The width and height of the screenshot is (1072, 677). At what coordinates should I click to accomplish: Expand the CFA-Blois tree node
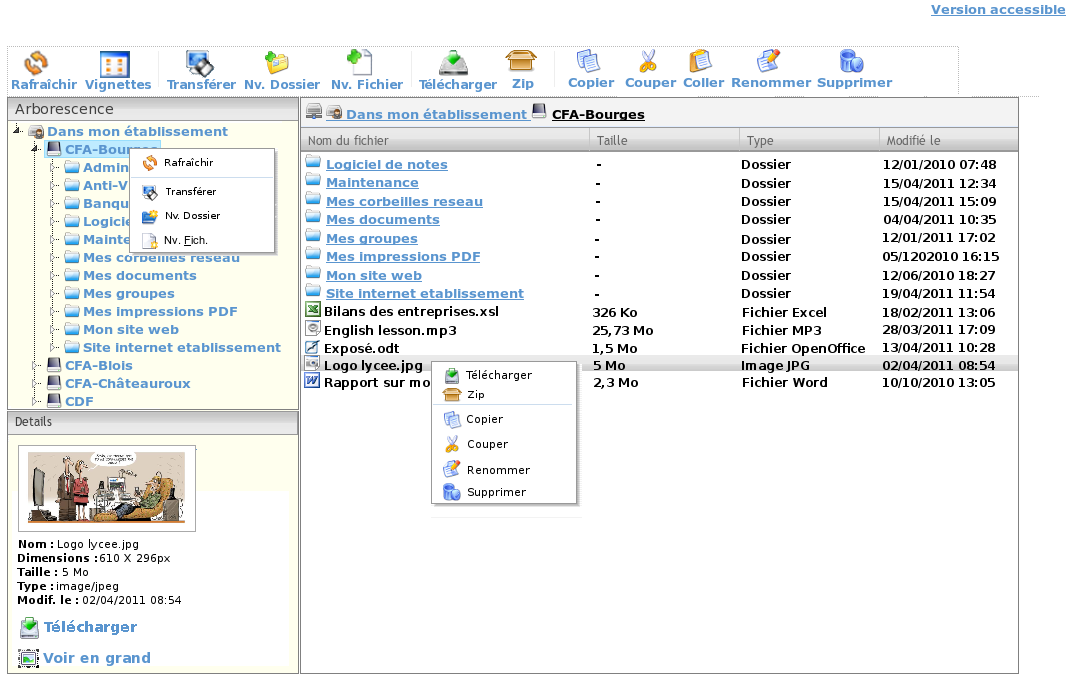point(37,366)
